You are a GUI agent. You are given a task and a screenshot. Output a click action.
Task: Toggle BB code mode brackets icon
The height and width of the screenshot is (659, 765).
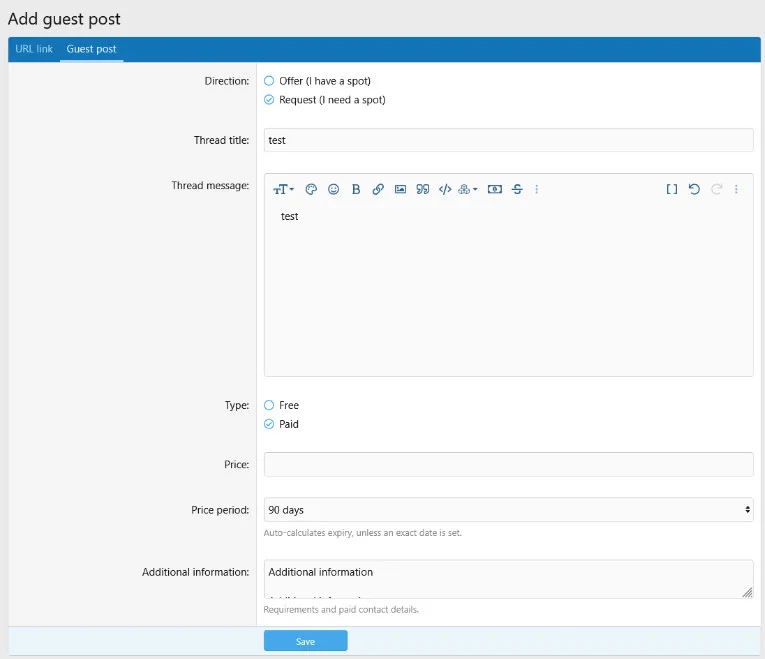point(672,189)
